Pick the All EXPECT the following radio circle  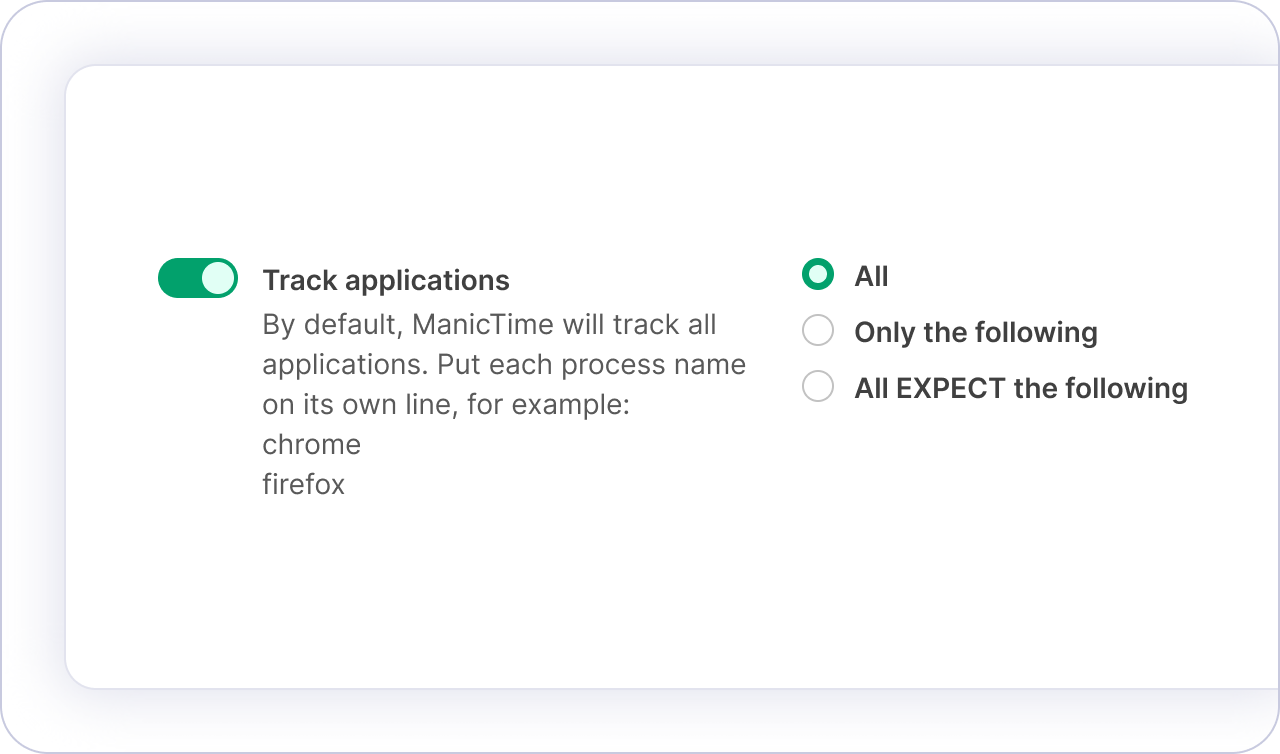coord(818,386)
